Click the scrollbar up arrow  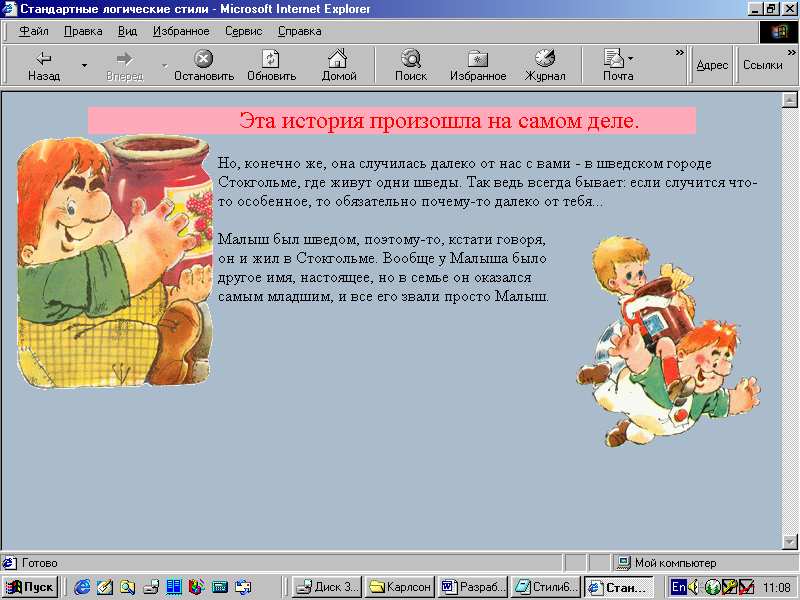(789, 100)
